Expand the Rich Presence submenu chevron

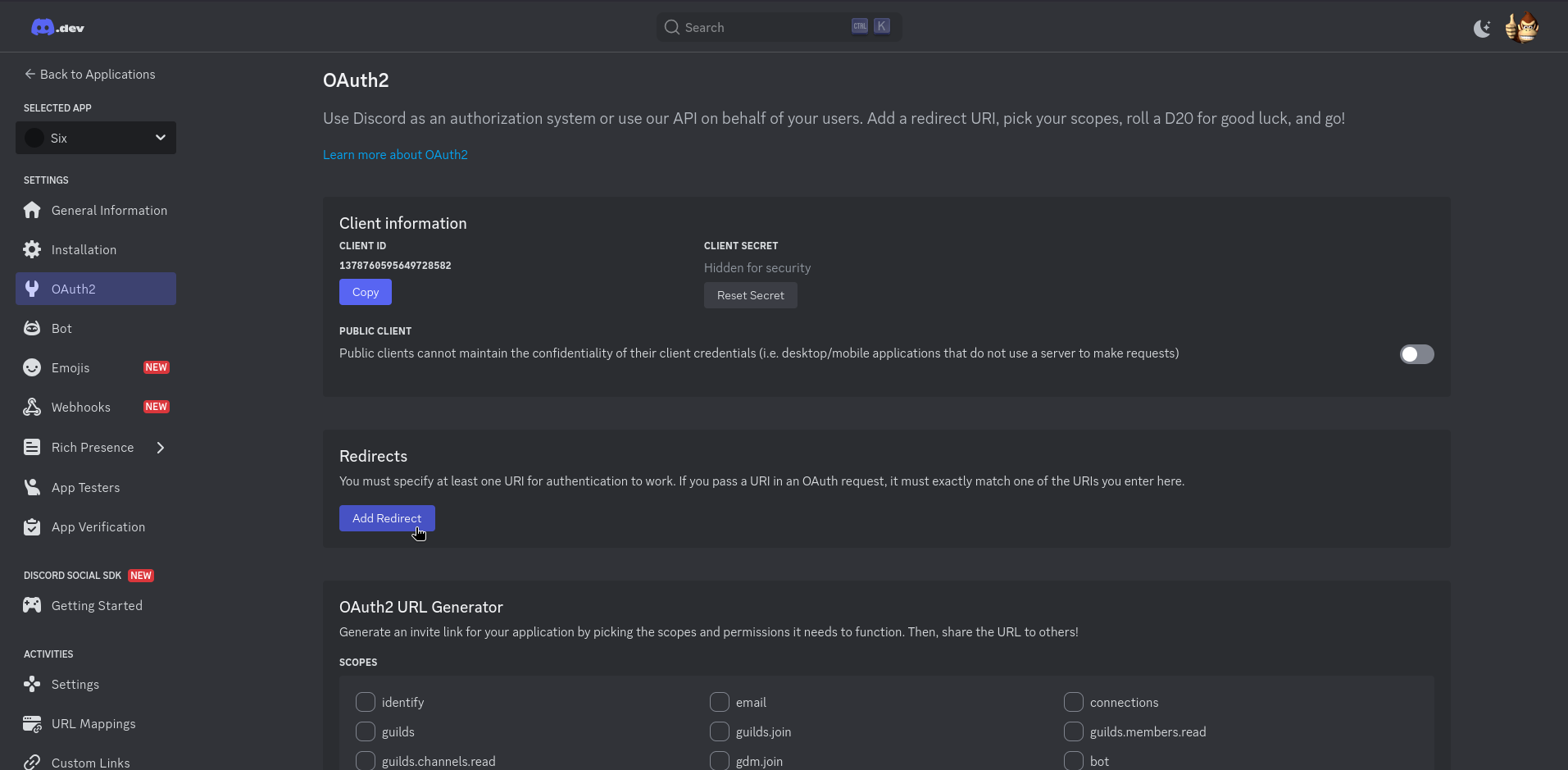161,448
